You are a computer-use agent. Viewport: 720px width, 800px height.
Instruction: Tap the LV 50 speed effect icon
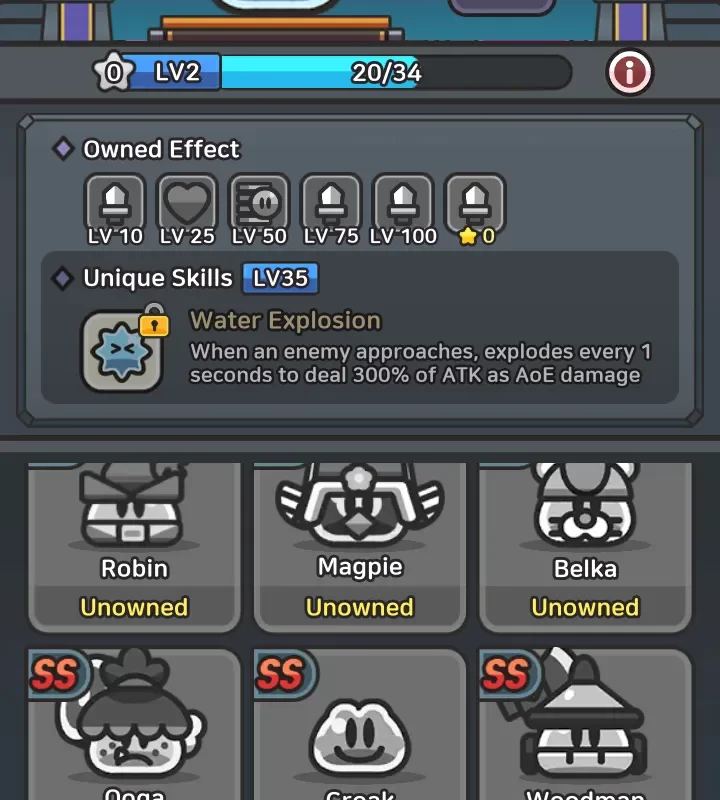[x=259, y=204]
